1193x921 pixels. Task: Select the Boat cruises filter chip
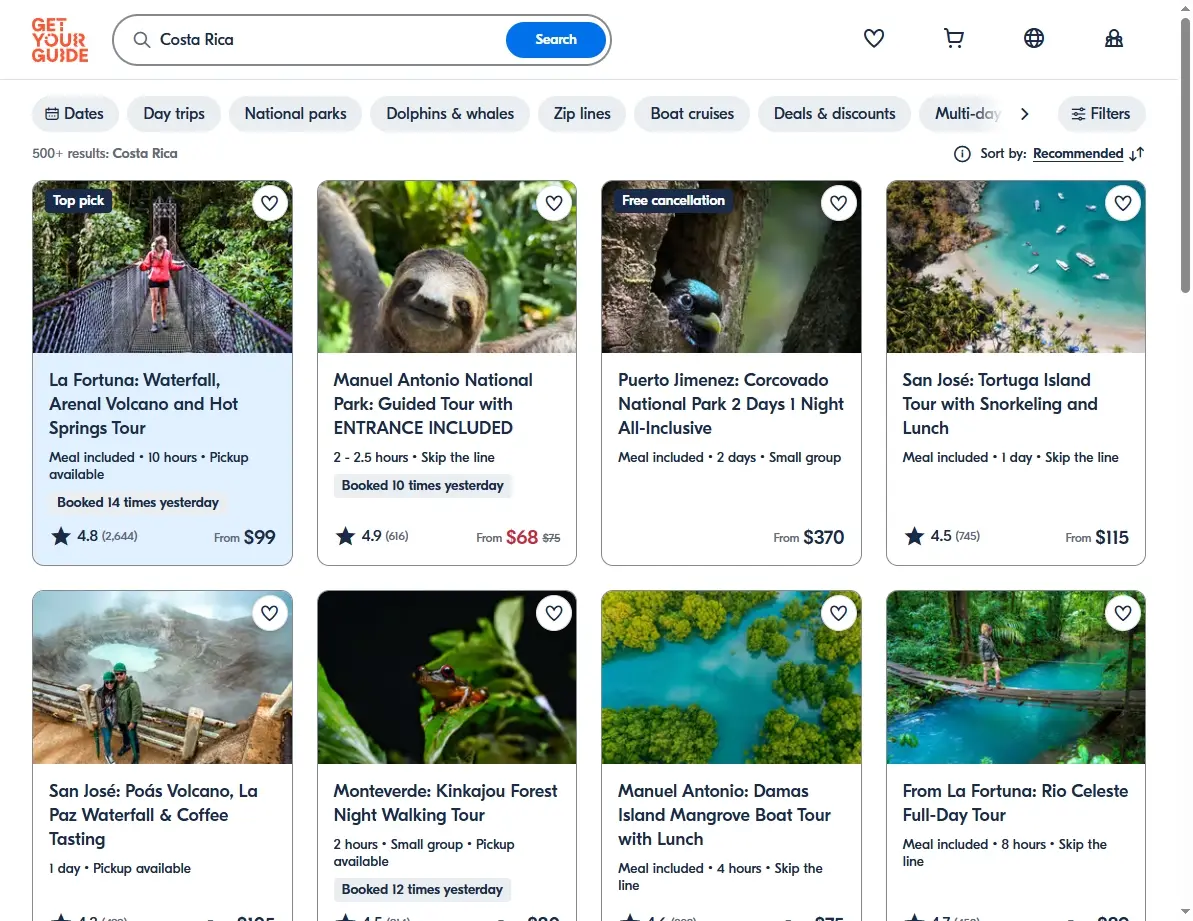pos(692,113)
